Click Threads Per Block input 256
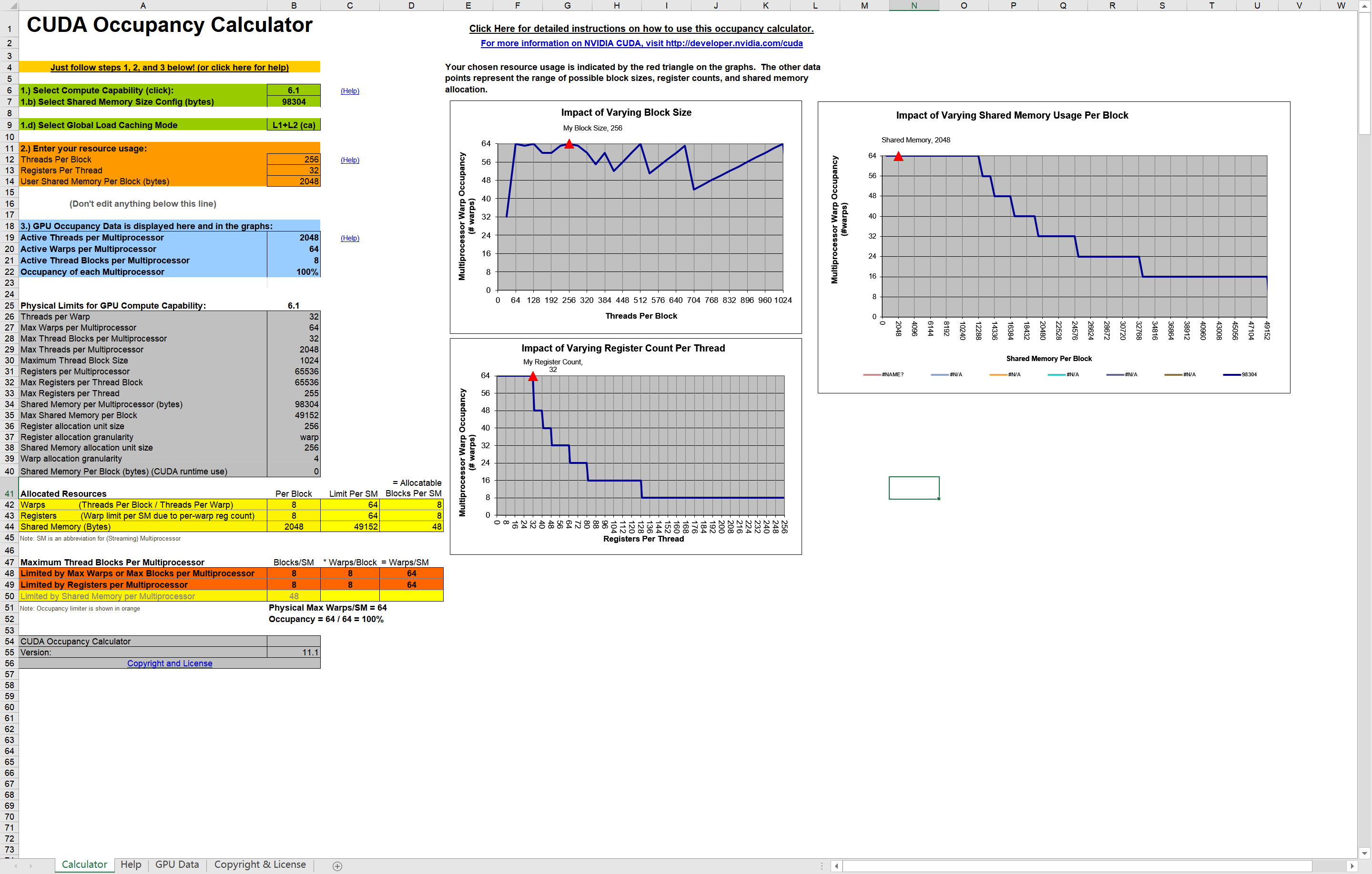The width and height of the screenshot is (1372, 874). tap(294, 160)
